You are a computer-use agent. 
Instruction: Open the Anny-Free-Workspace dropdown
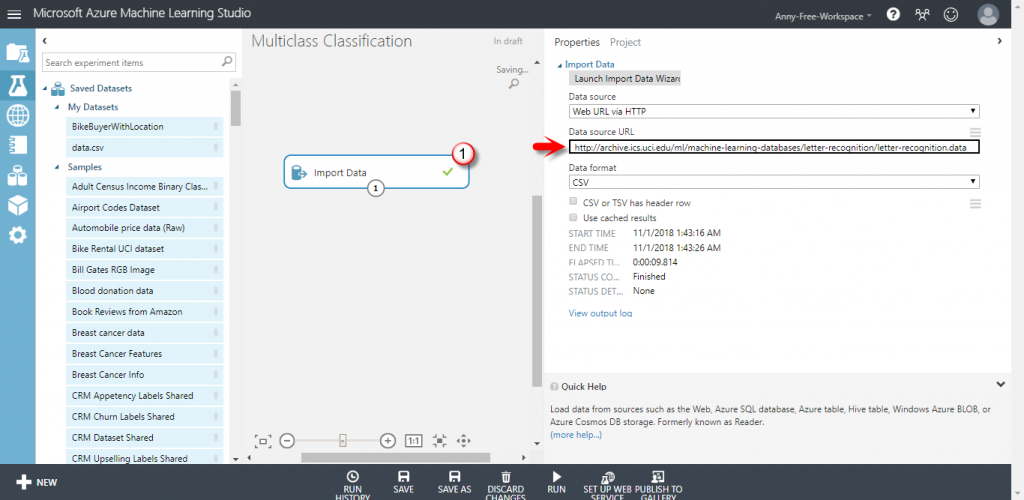(x=824, y=16)
